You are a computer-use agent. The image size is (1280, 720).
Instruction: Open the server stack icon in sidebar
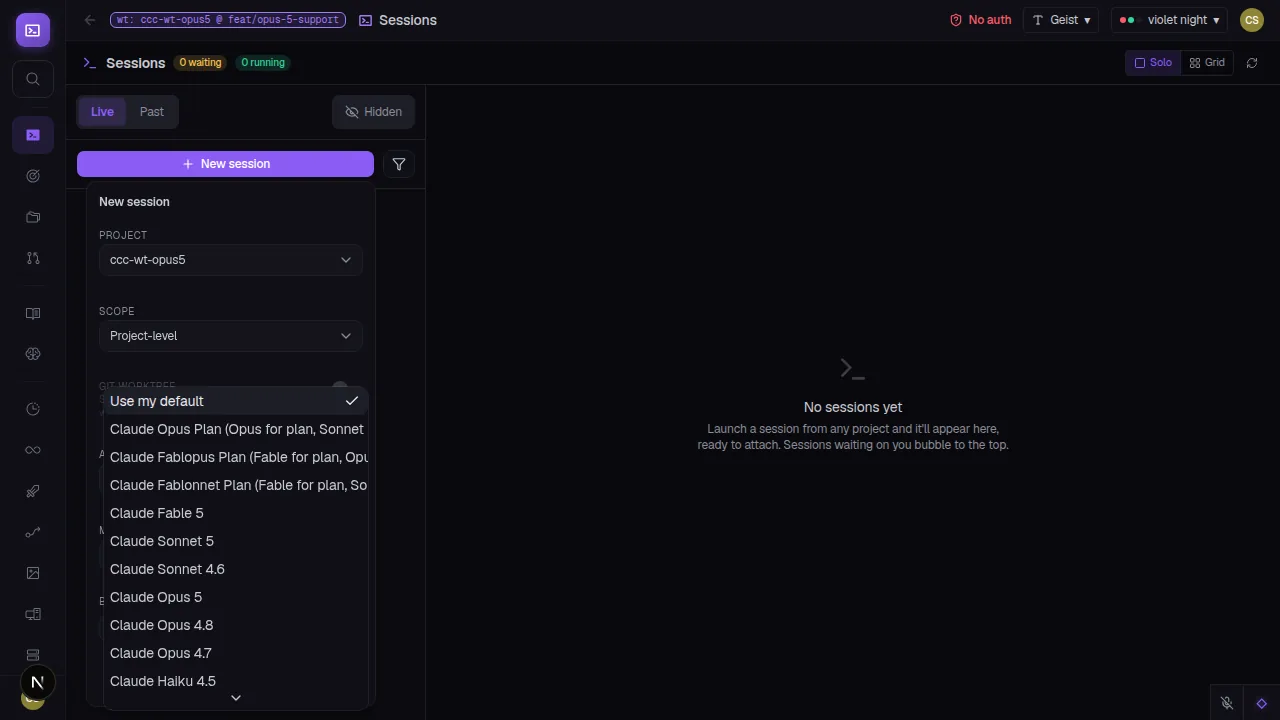point(33,655)
